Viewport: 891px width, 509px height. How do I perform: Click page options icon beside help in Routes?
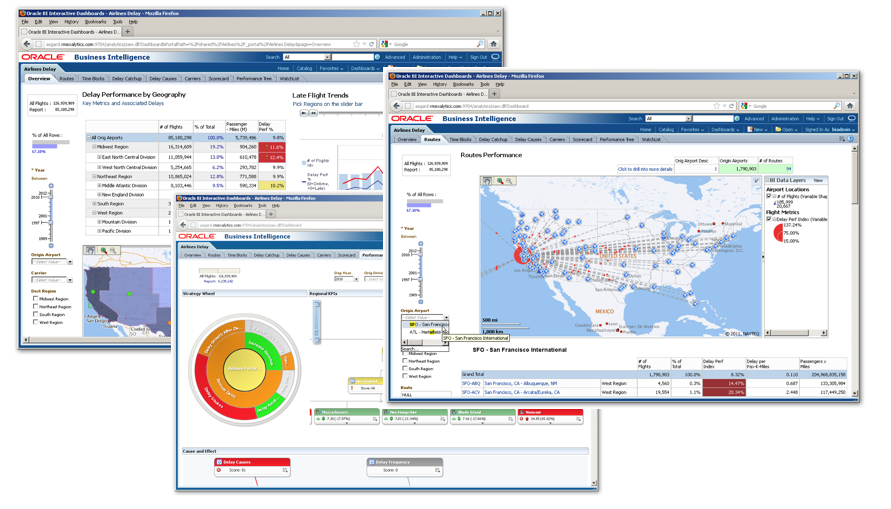click(x=842, y=139)
